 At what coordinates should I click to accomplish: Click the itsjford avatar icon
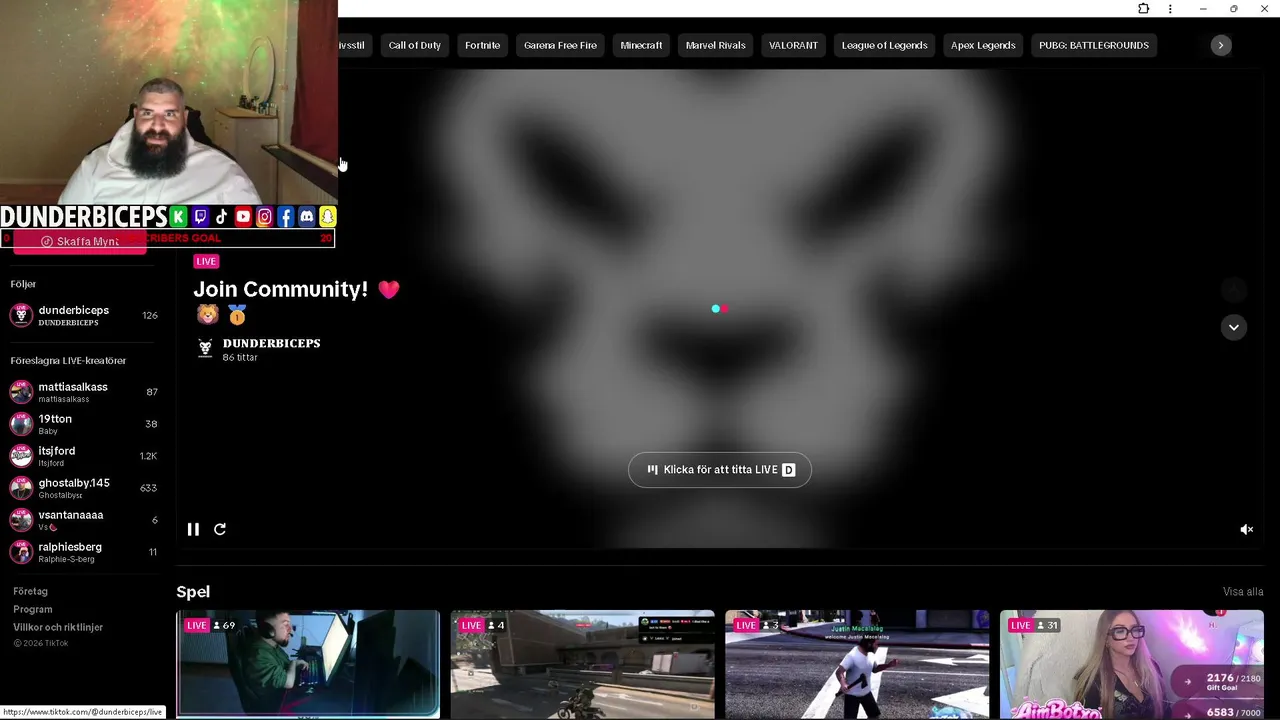pos(21,456)
